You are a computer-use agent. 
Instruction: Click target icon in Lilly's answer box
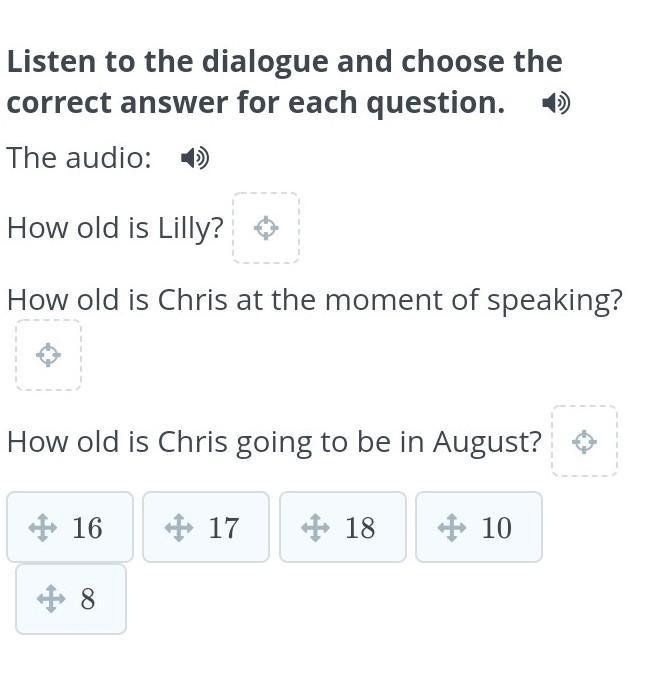[266, 228]
